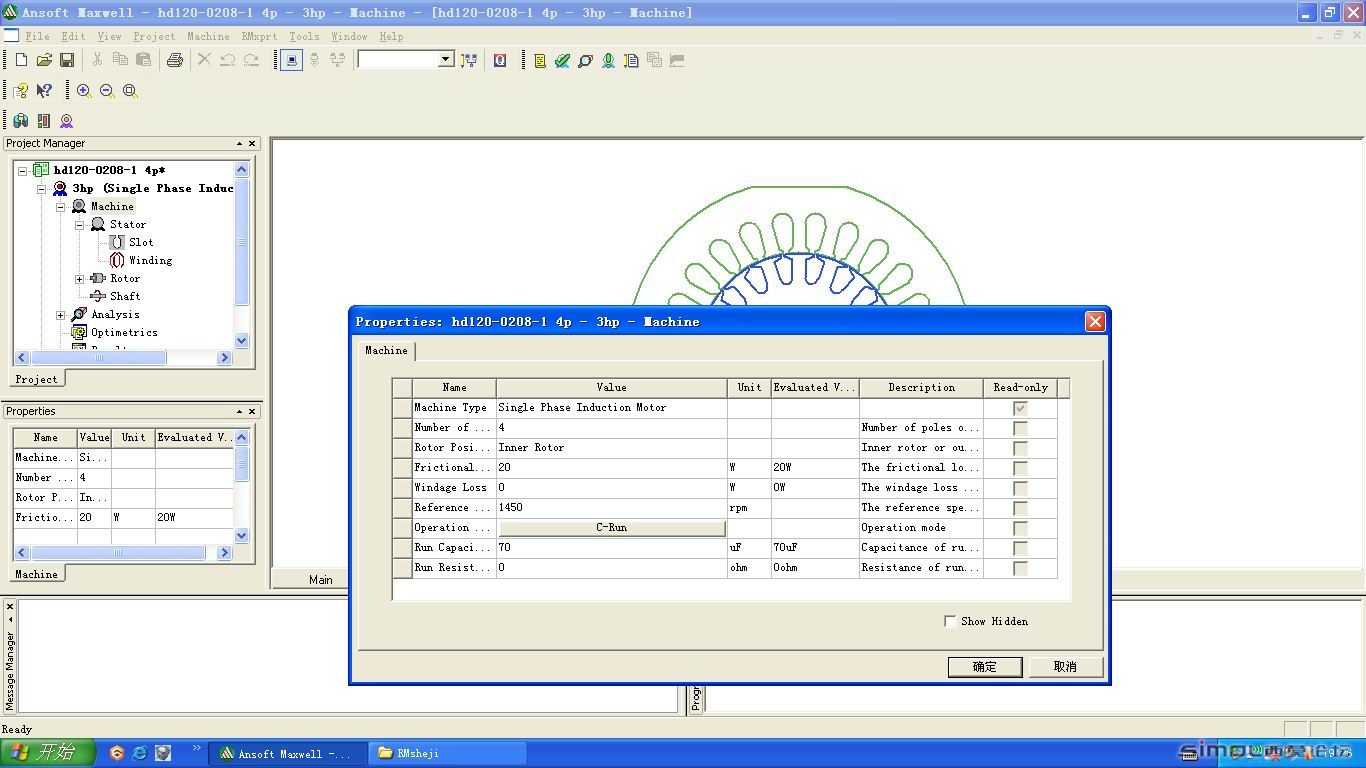Open the toolbar combo box dropdown

[x=446, y=60]
